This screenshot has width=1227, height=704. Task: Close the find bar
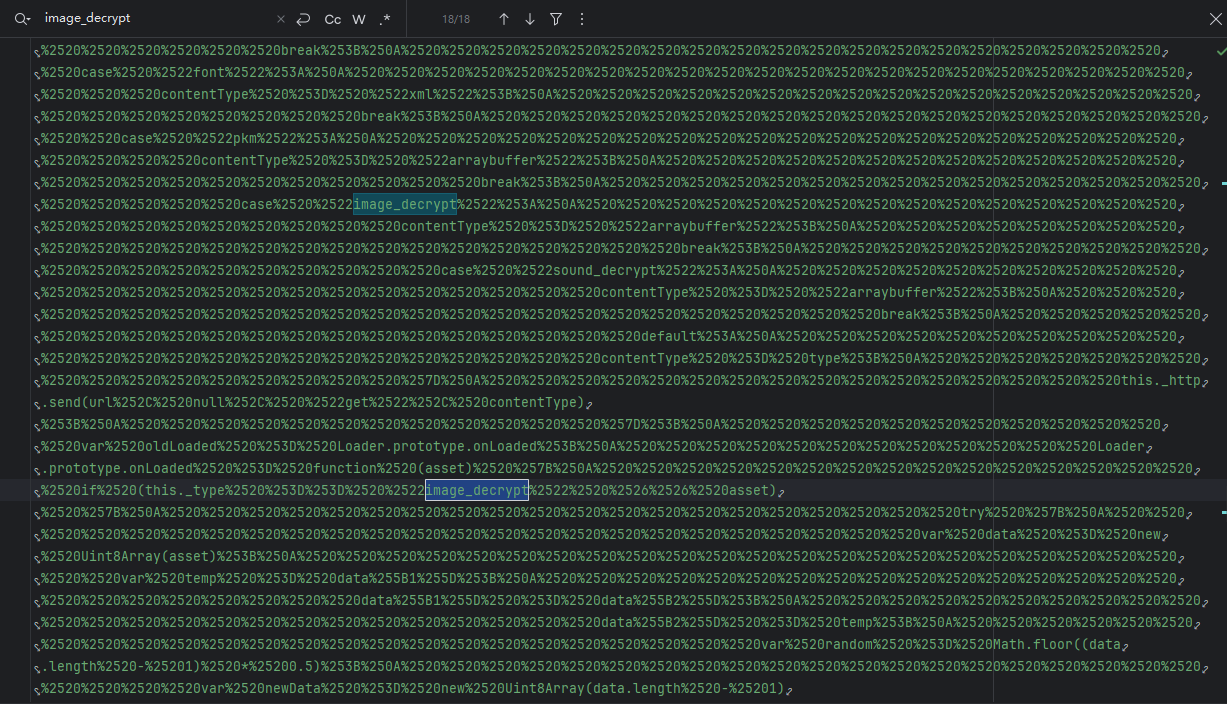point(1215,19)
